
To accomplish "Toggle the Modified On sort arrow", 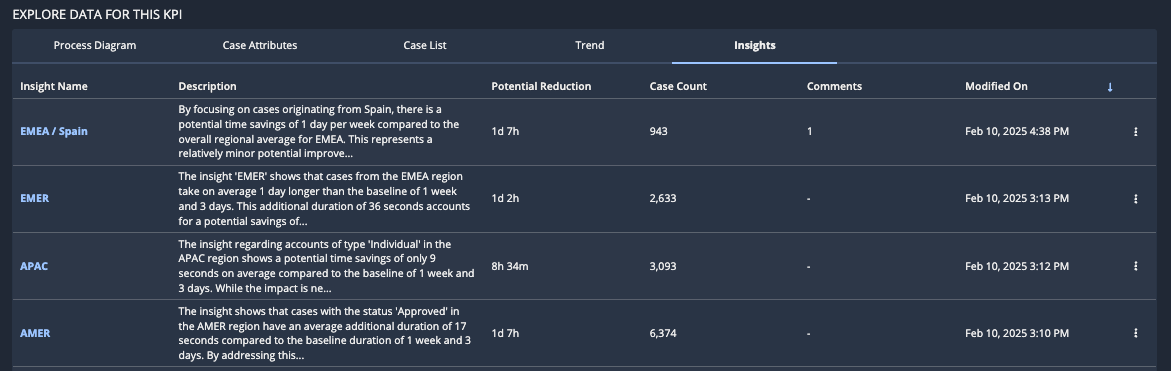I will coord(1110,87).
